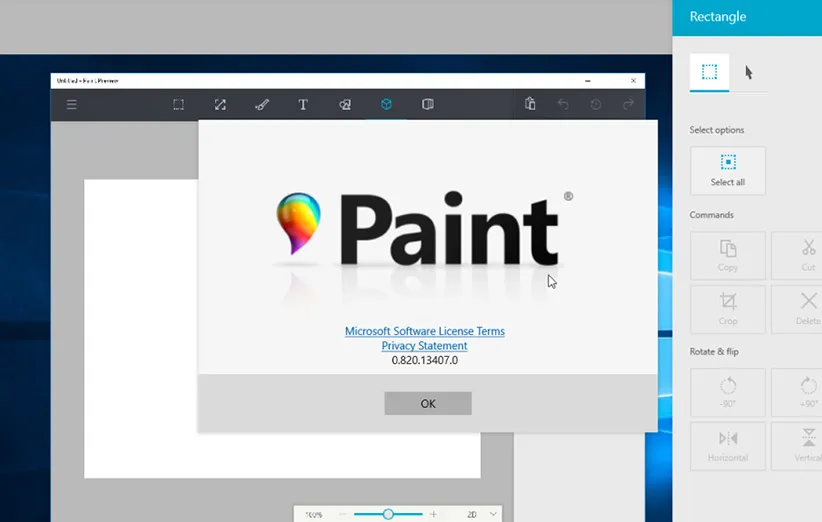822x522 pixels.
Task: Click the Select all button
Action: [x=727, y=171]
